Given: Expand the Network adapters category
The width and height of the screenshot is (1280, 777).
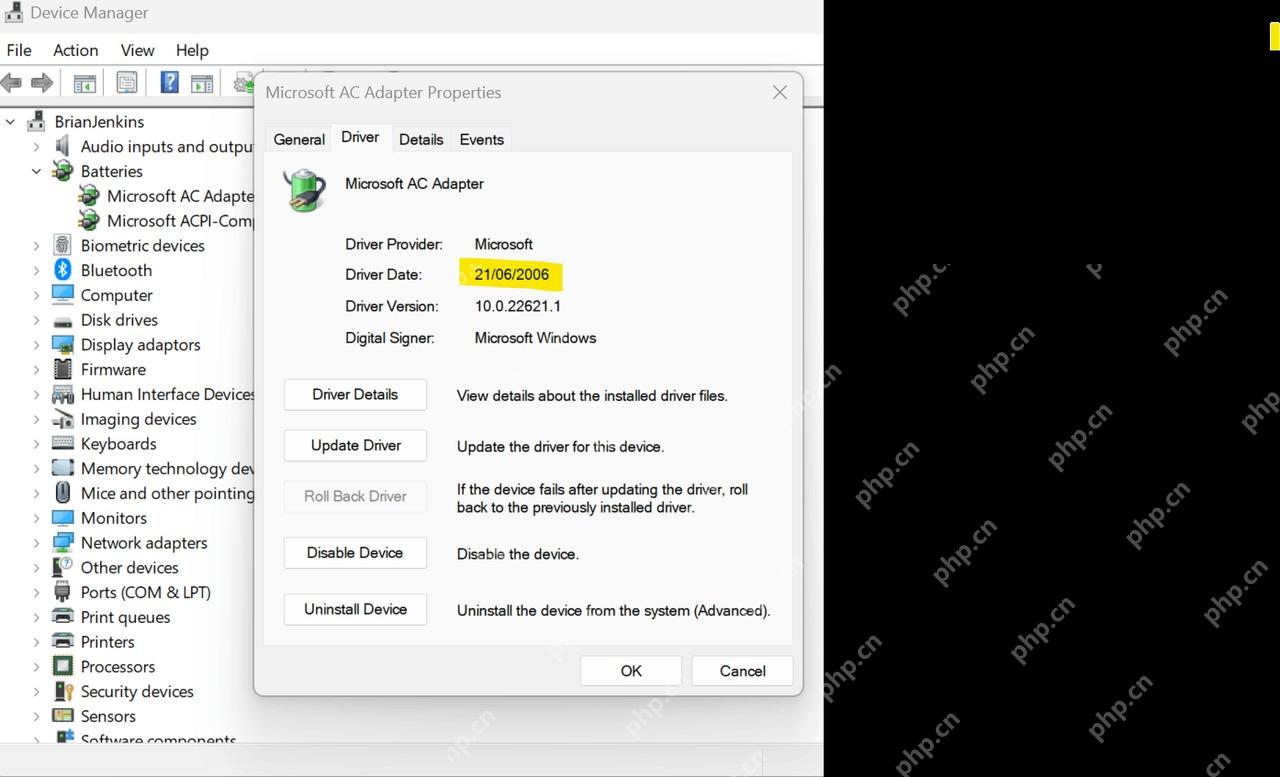Looking at the screenshot, I should pos(37,543).
